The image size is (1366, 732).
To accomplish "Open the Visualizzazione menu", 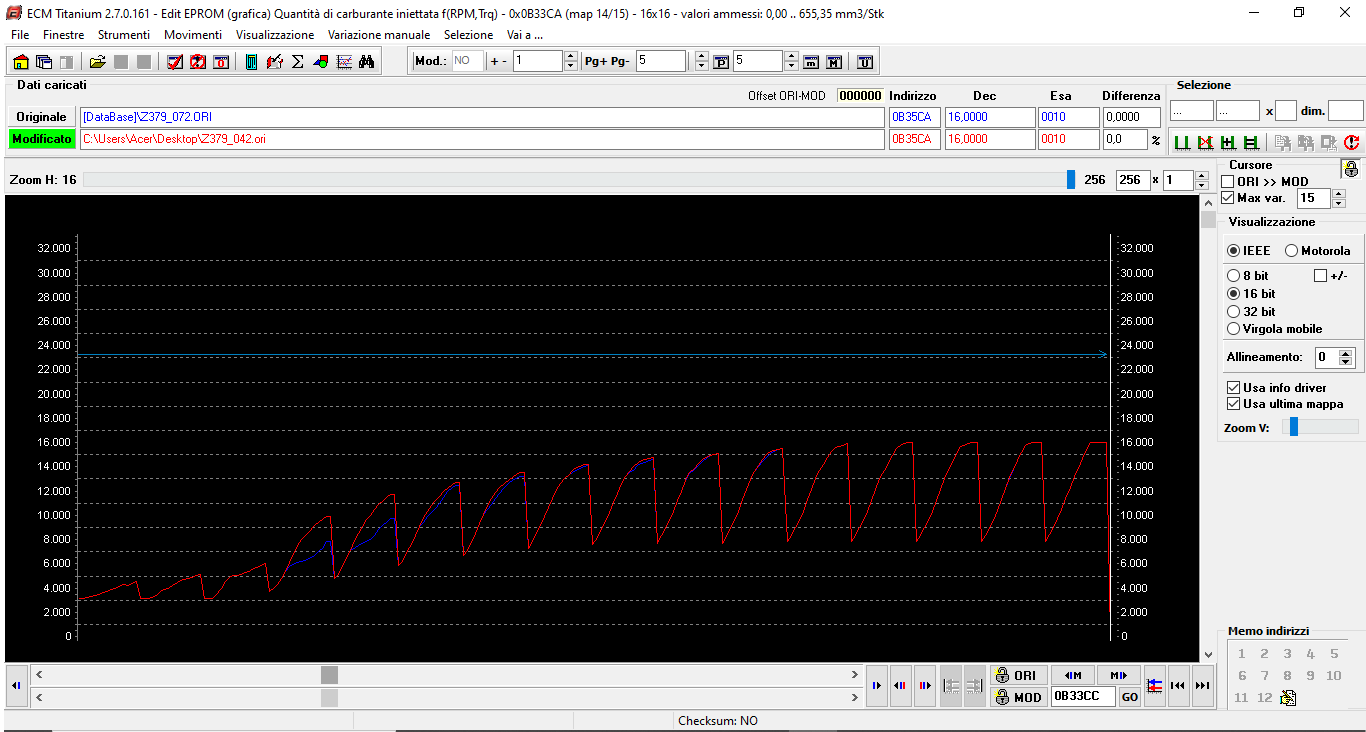I will pyautogui.click(x=275, y=34).
